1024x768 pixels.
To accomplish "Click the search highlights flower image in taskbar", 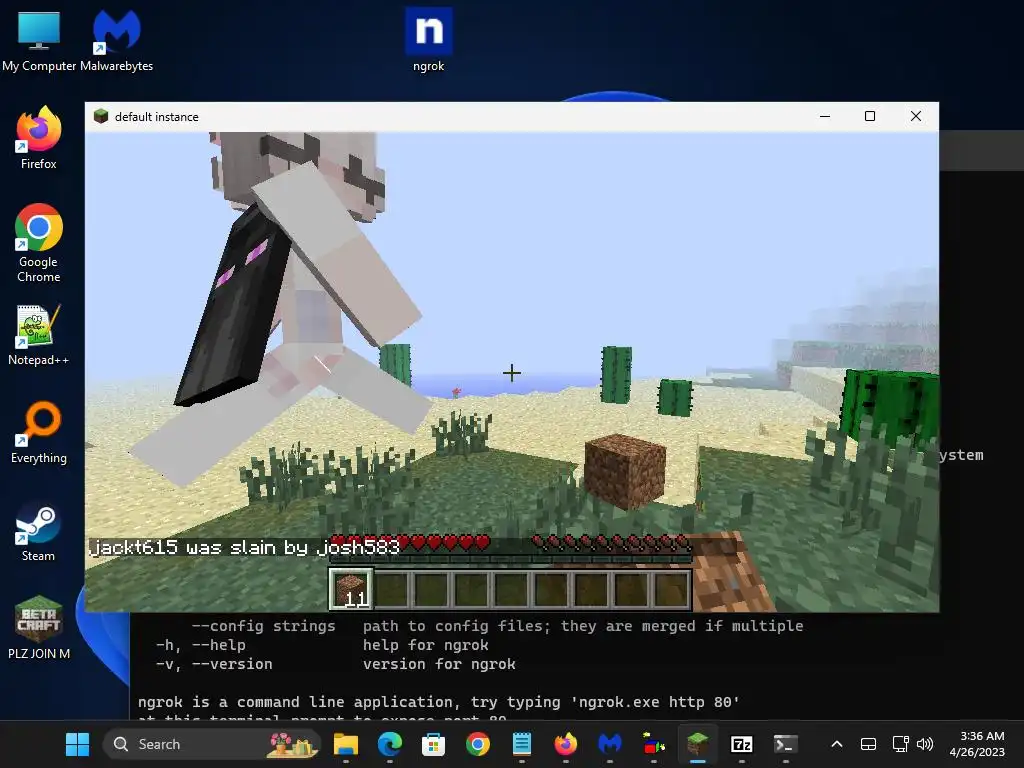I will (292, 744).
